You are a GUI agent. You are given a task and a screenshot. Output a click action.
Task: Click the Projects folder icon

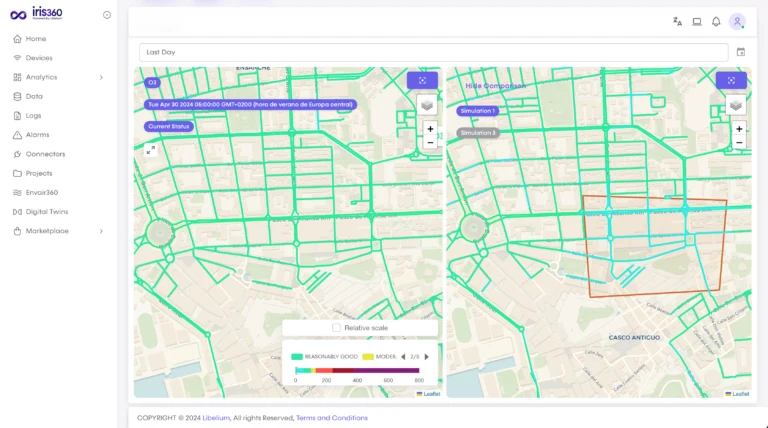pyautogui.click(x=17, y=173)
